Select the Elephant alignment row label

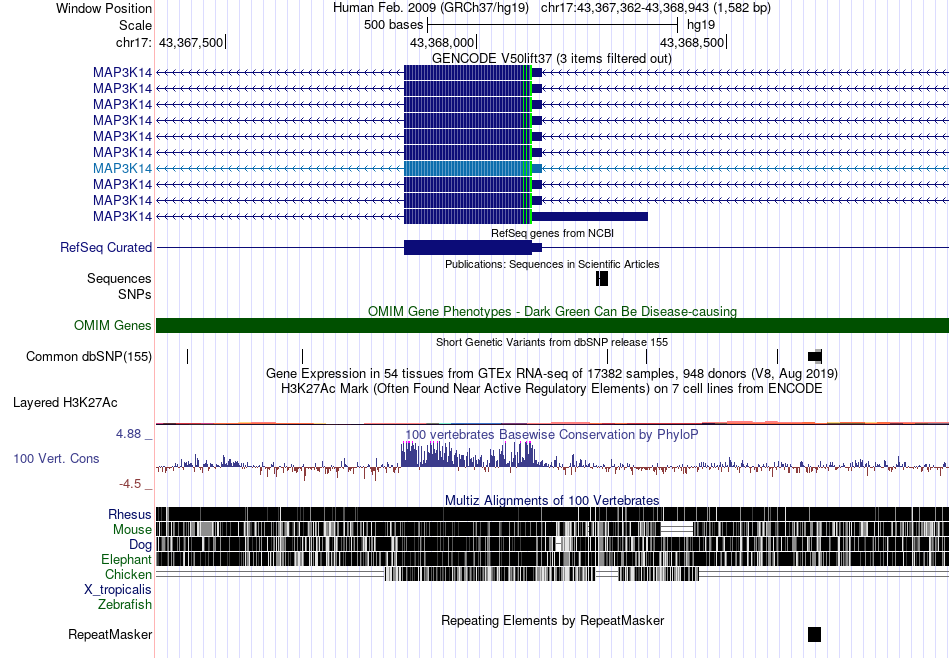[x=127, y=559]
